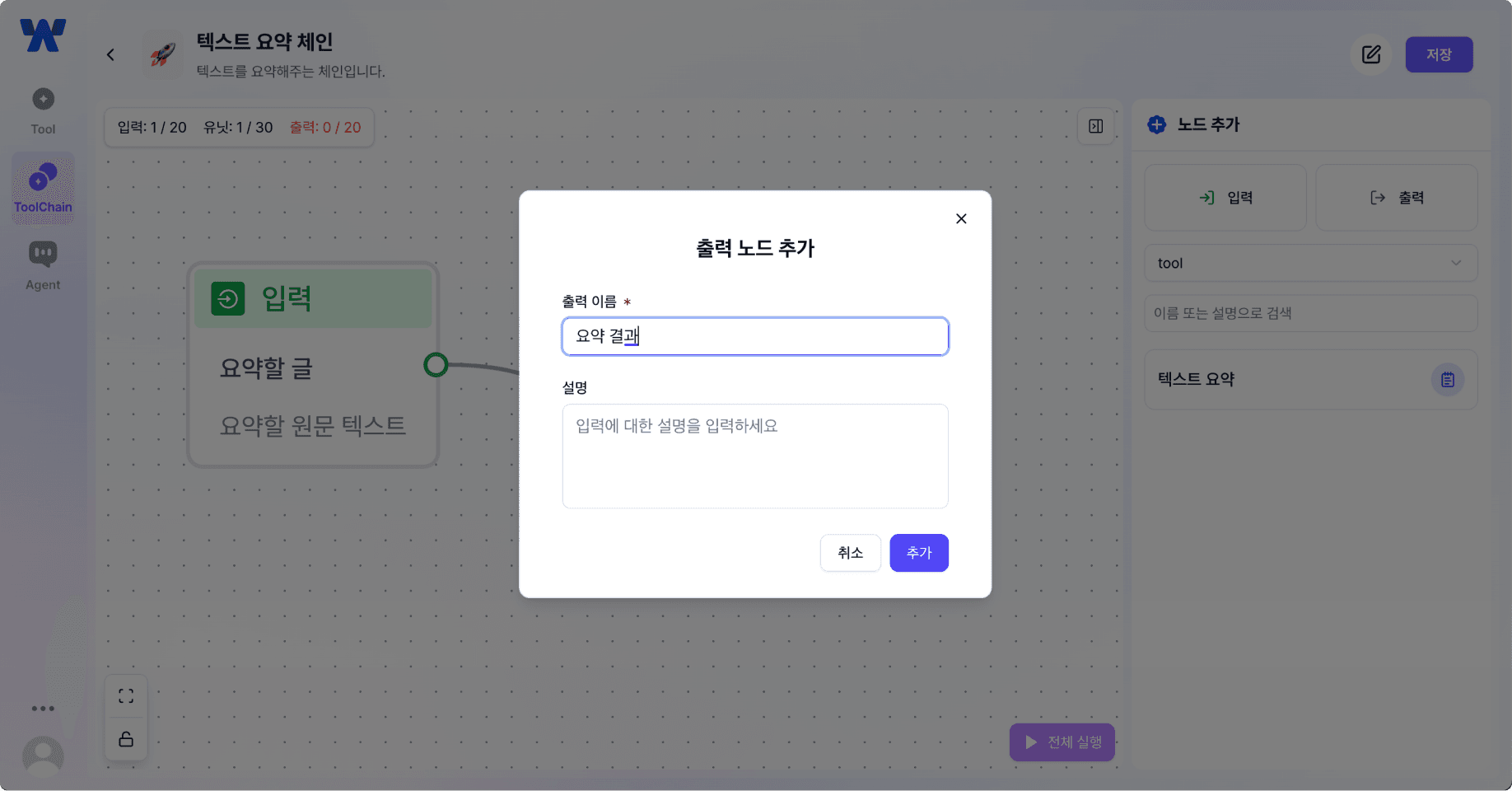
Task: Collapse the right panel with the arrow icon
Action: (x=1095, y=126)
